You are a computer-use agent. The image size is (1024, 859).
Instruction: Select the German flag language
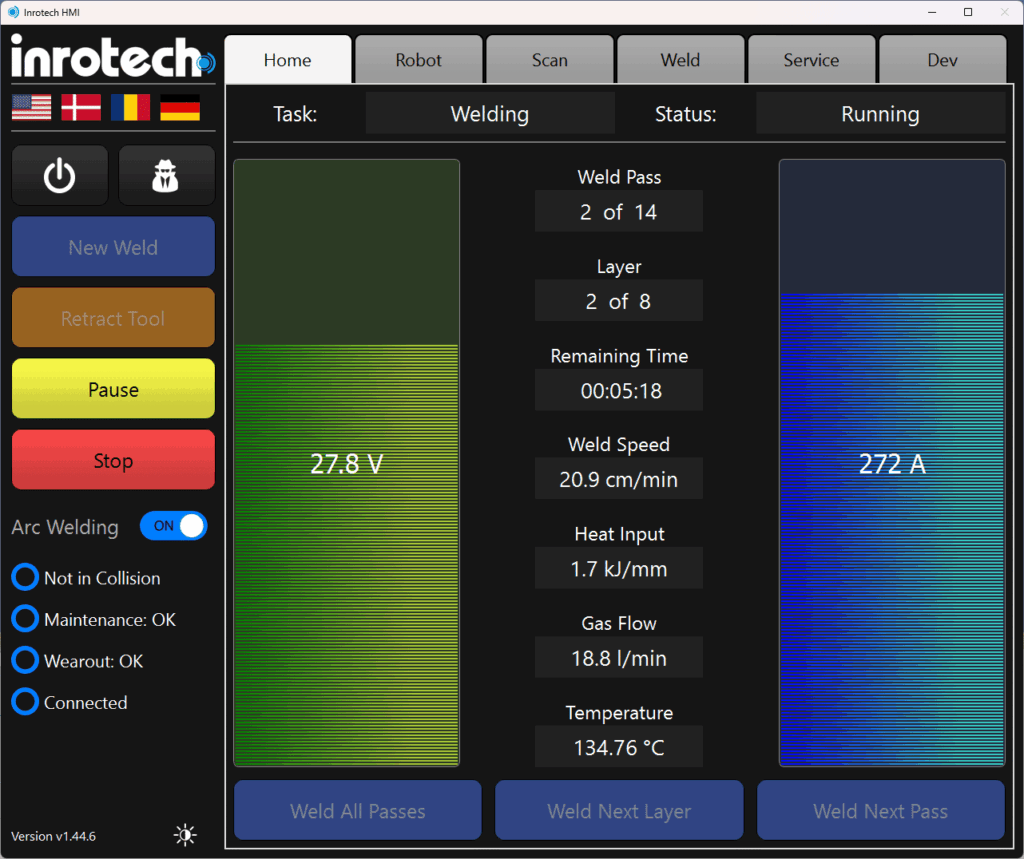click(180, 107)
